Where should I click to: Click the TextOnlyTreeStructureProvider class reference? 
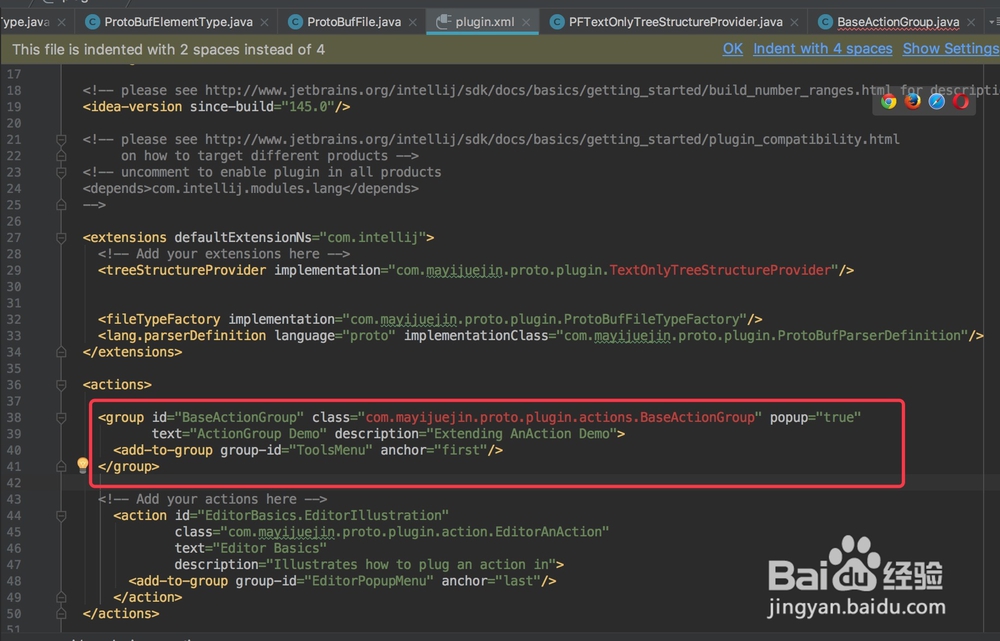(720, 270)
